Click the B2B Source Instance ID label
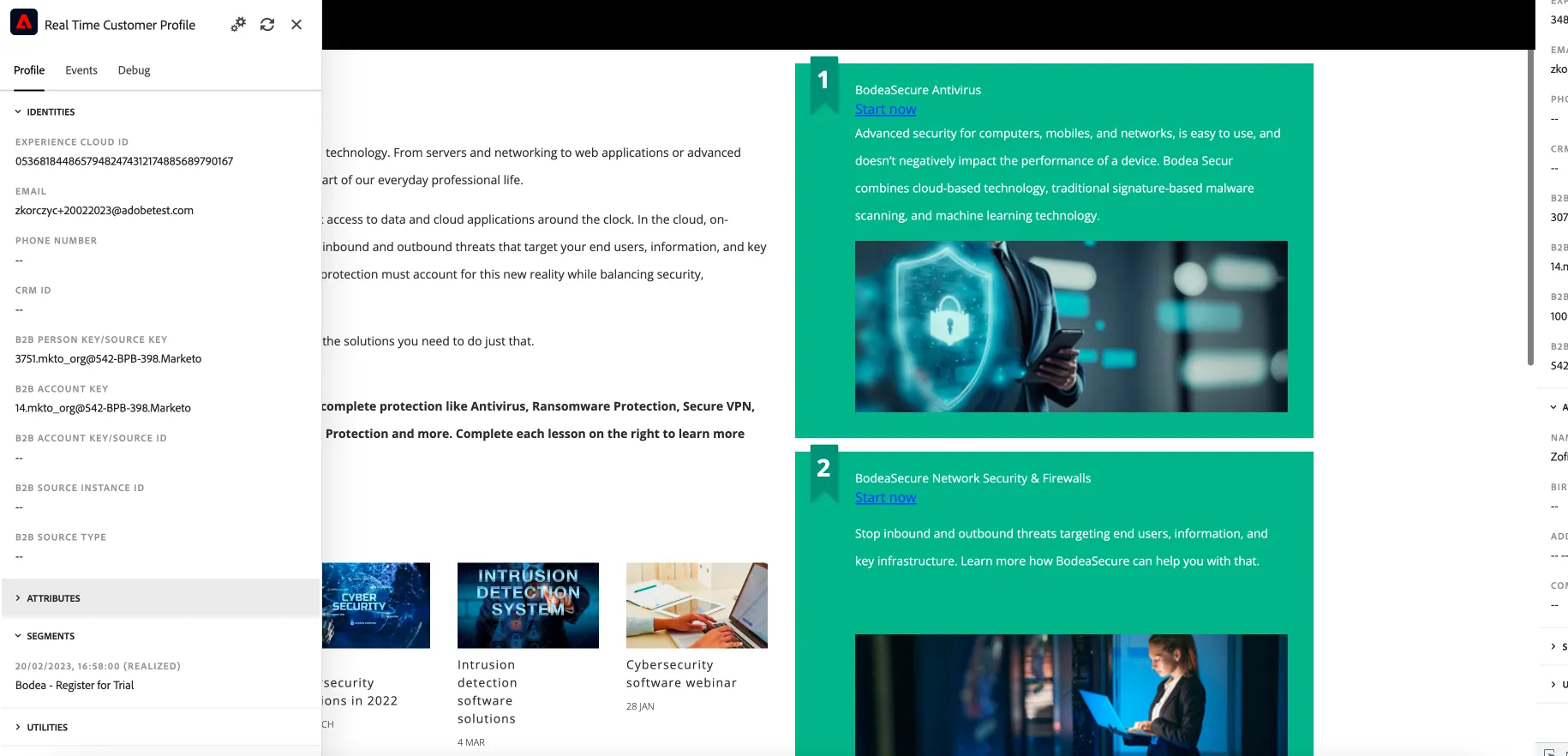This screenshot has width=1568, height=756. [x=80, y=488]
